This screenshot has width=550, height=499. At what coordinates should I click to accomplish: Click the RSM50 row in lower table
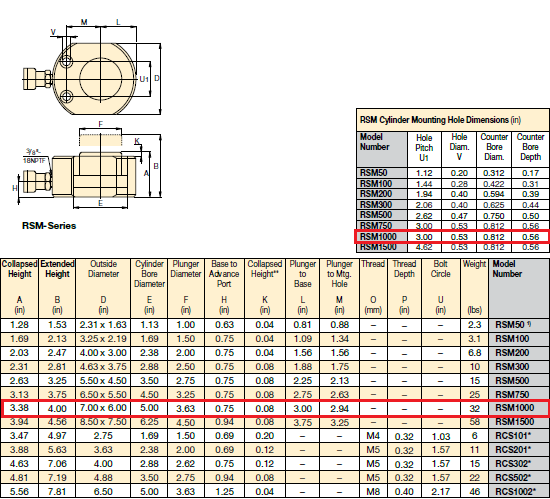click(275, 325)
